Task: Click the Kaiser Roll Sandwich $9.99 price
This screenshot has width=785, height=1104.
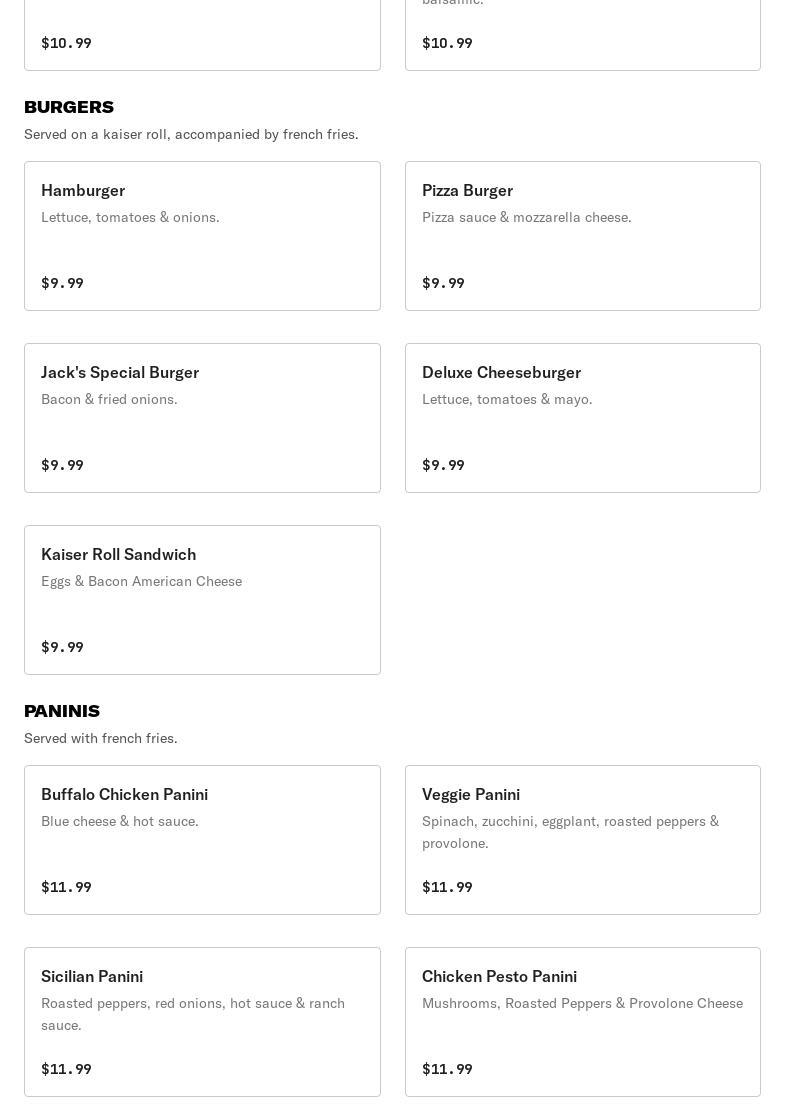Action: pos(63,647)
